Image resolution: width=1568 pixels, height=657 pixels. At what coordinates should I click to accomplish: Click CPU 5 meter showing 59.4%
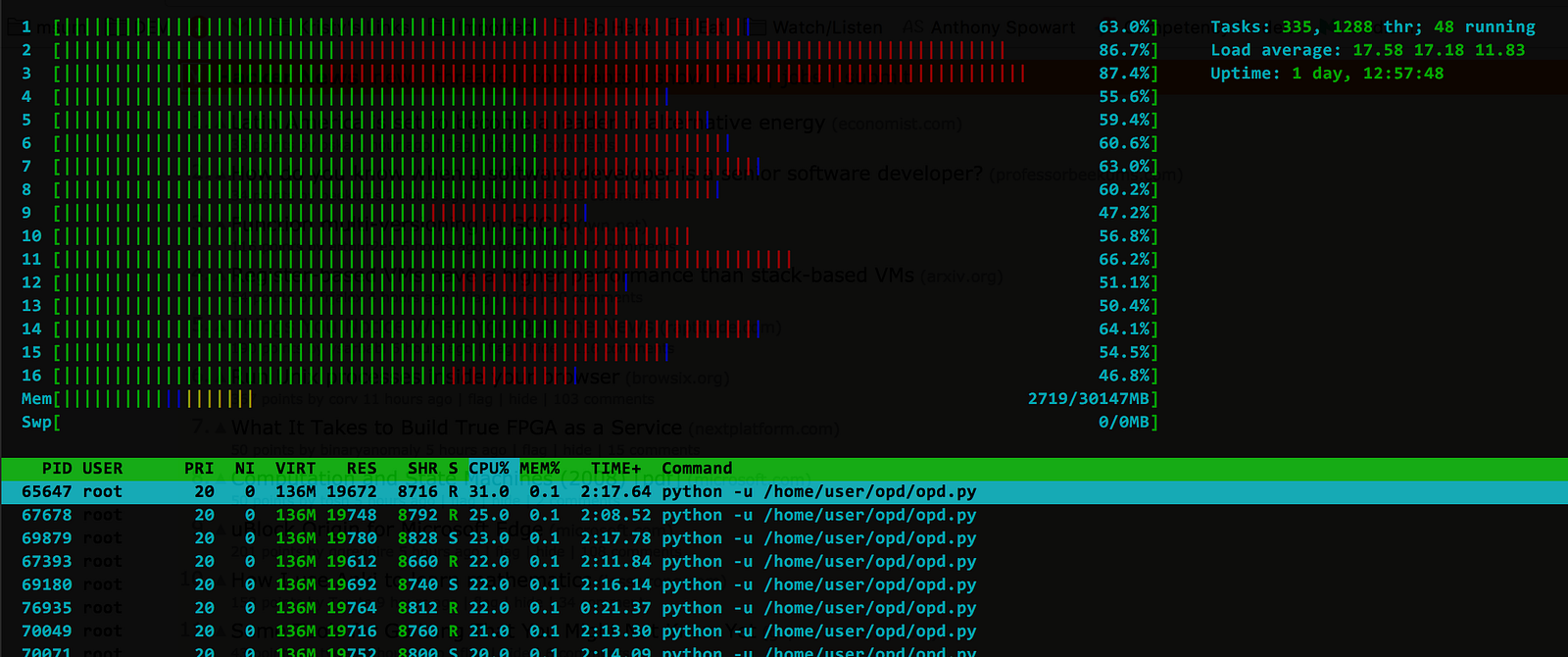[590, 120]
